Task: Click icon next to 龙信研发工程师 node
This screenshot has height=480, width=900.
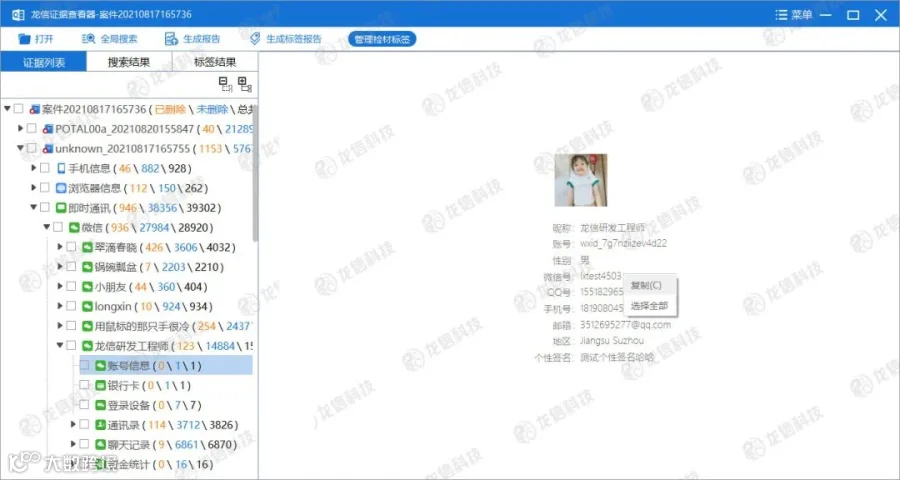Action: coord(87,346)
